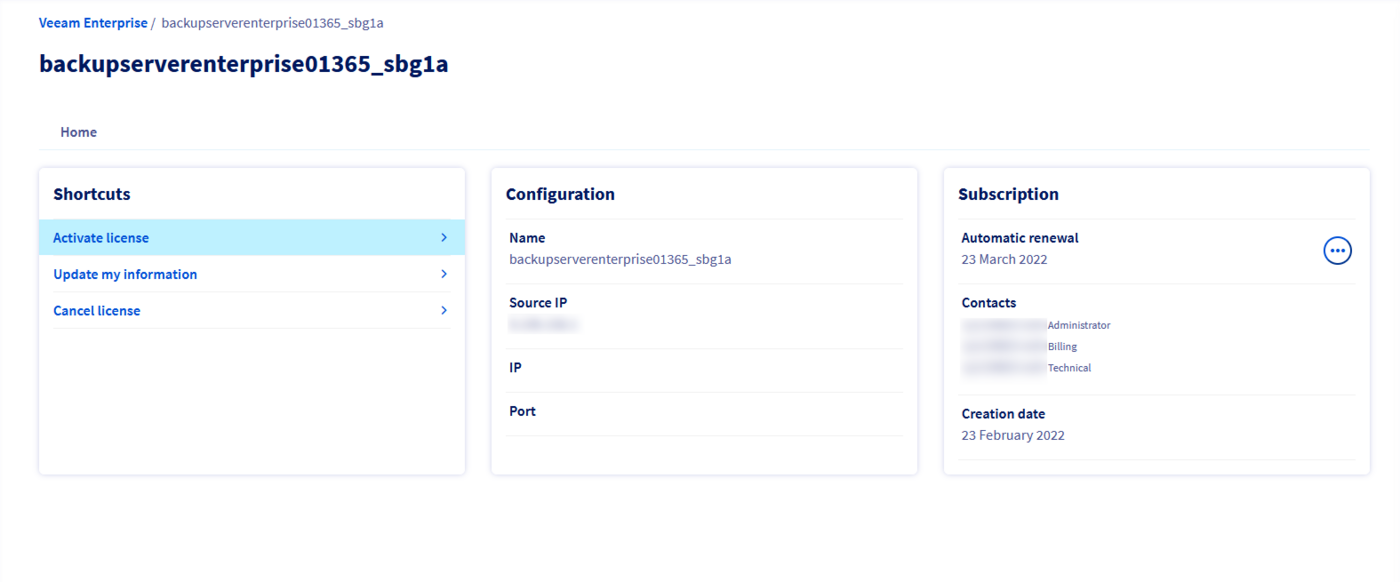Click the IP field in Configuration
The image size is (1400, 582).
517,366
